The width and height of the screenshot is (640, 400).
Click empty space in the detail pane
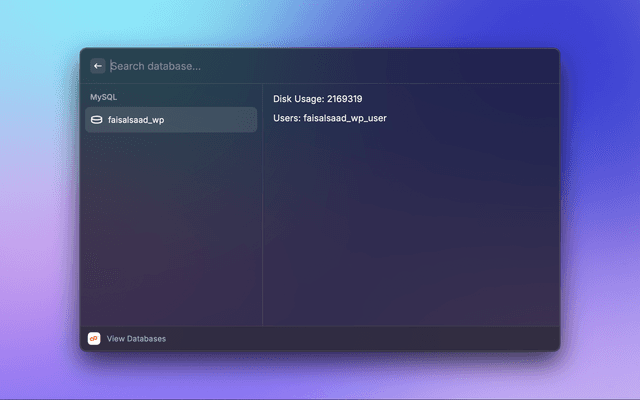[410, 230]
